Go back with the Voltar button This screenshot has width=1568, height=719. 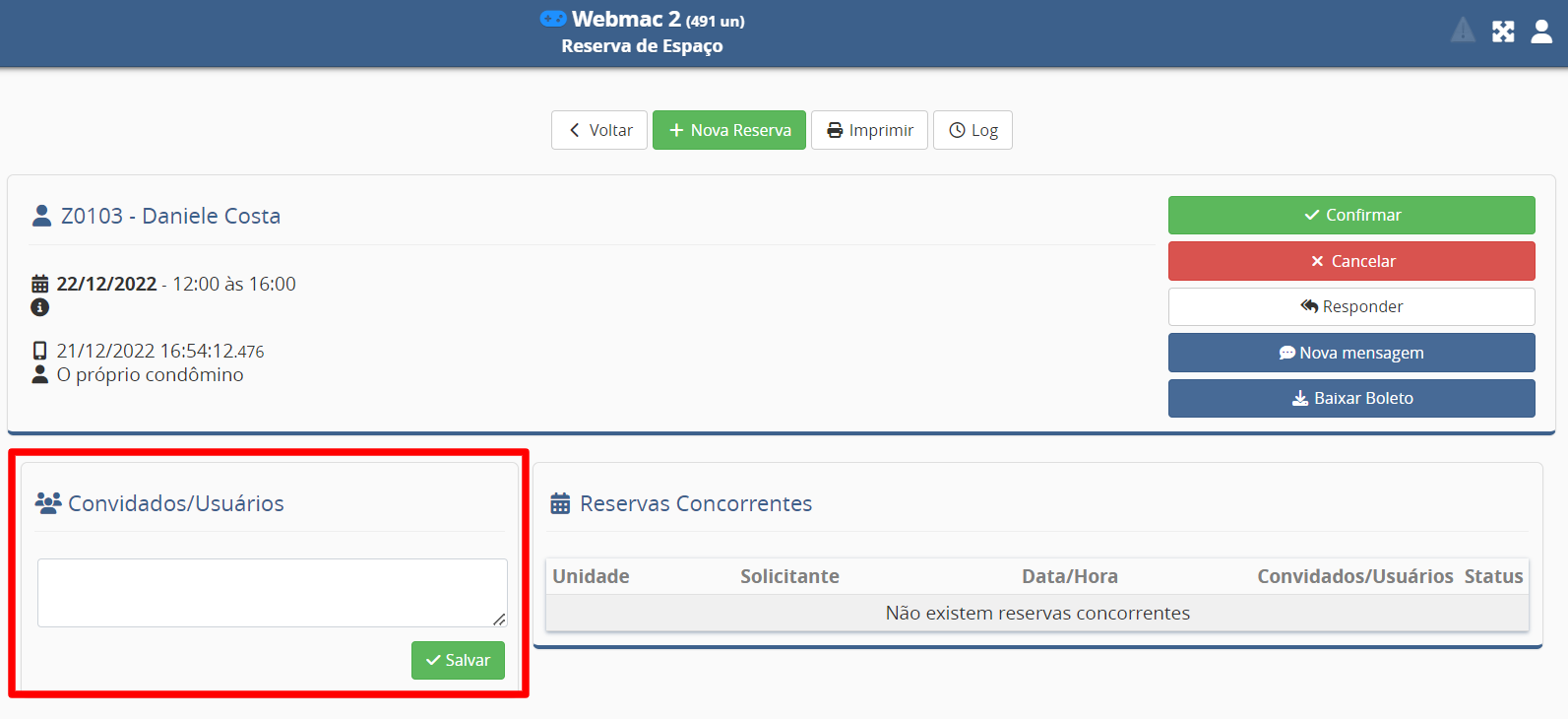[x=599, y=130]
